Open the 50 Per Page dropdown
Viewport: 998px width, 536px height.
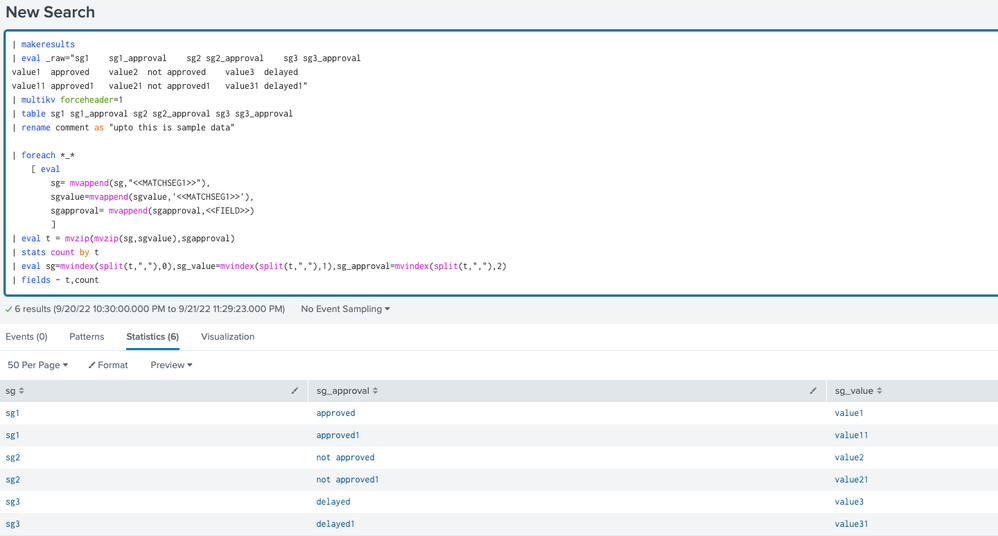[38, 365]
